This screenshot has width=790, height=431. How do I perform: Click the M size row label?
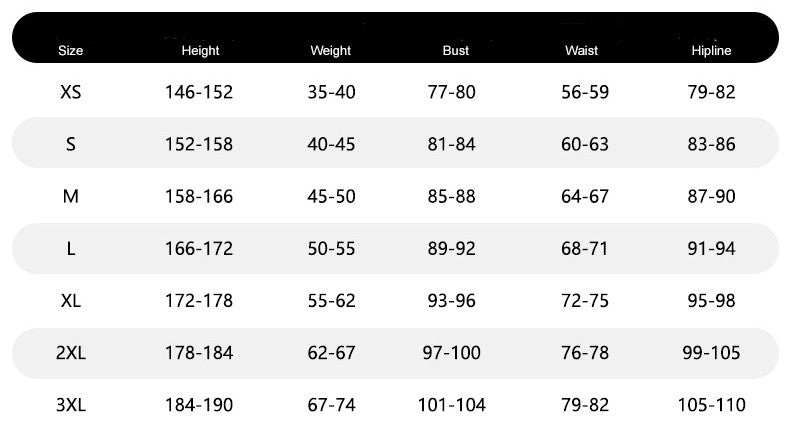tap(70, 196)
